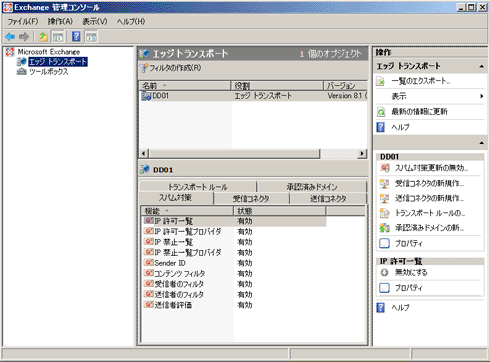Image resolution: width=490 pixels, height=362 pixels.
Task: Open ファイル(F) menu
Action: pos(23,22)
